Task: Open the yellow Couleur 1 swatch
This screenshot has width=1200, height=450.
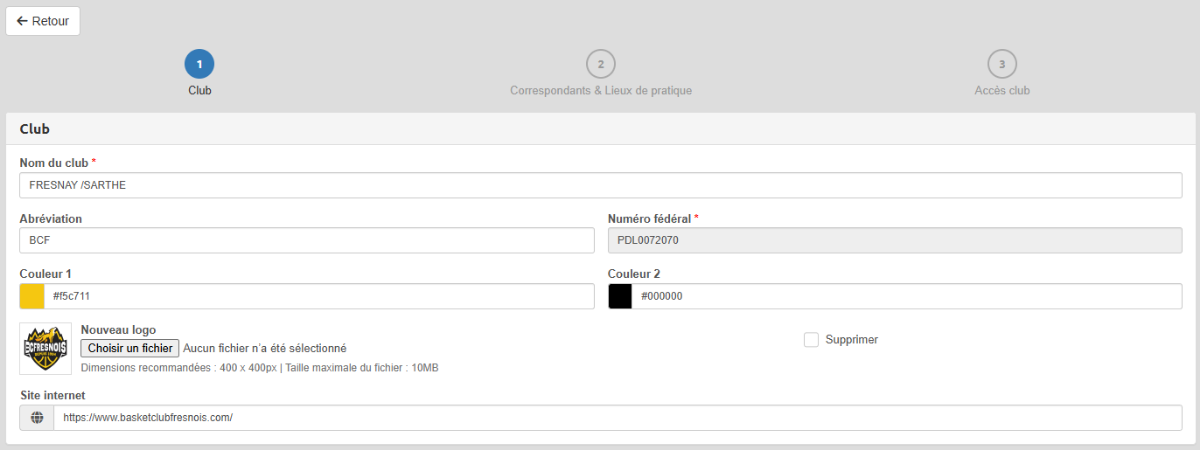Action: click(x=32, y=296)
